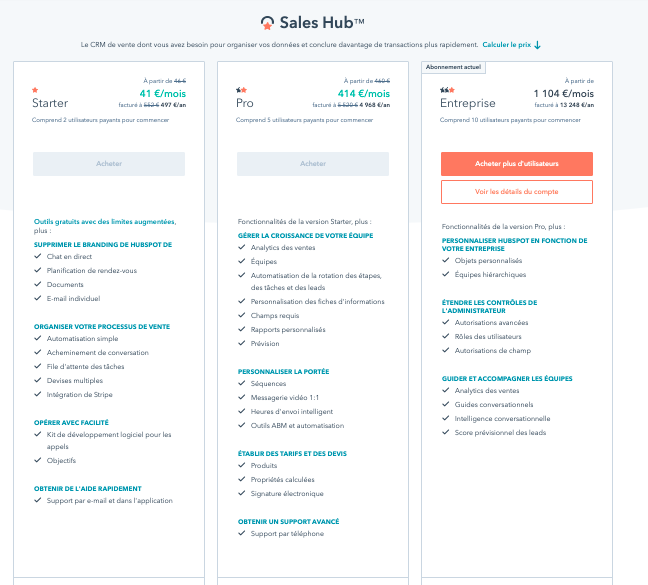Click E-mail individuel feature
The width and height of the screenshot is (648, 585).
point(74,299)
